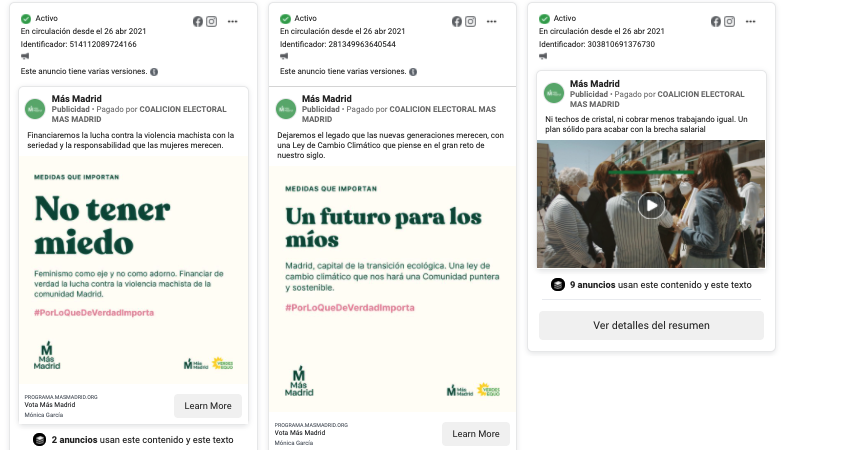Click the green Active checkmark on ad 281349963640544
Viewport: 863px width, 450px height.
coord(285,19)
